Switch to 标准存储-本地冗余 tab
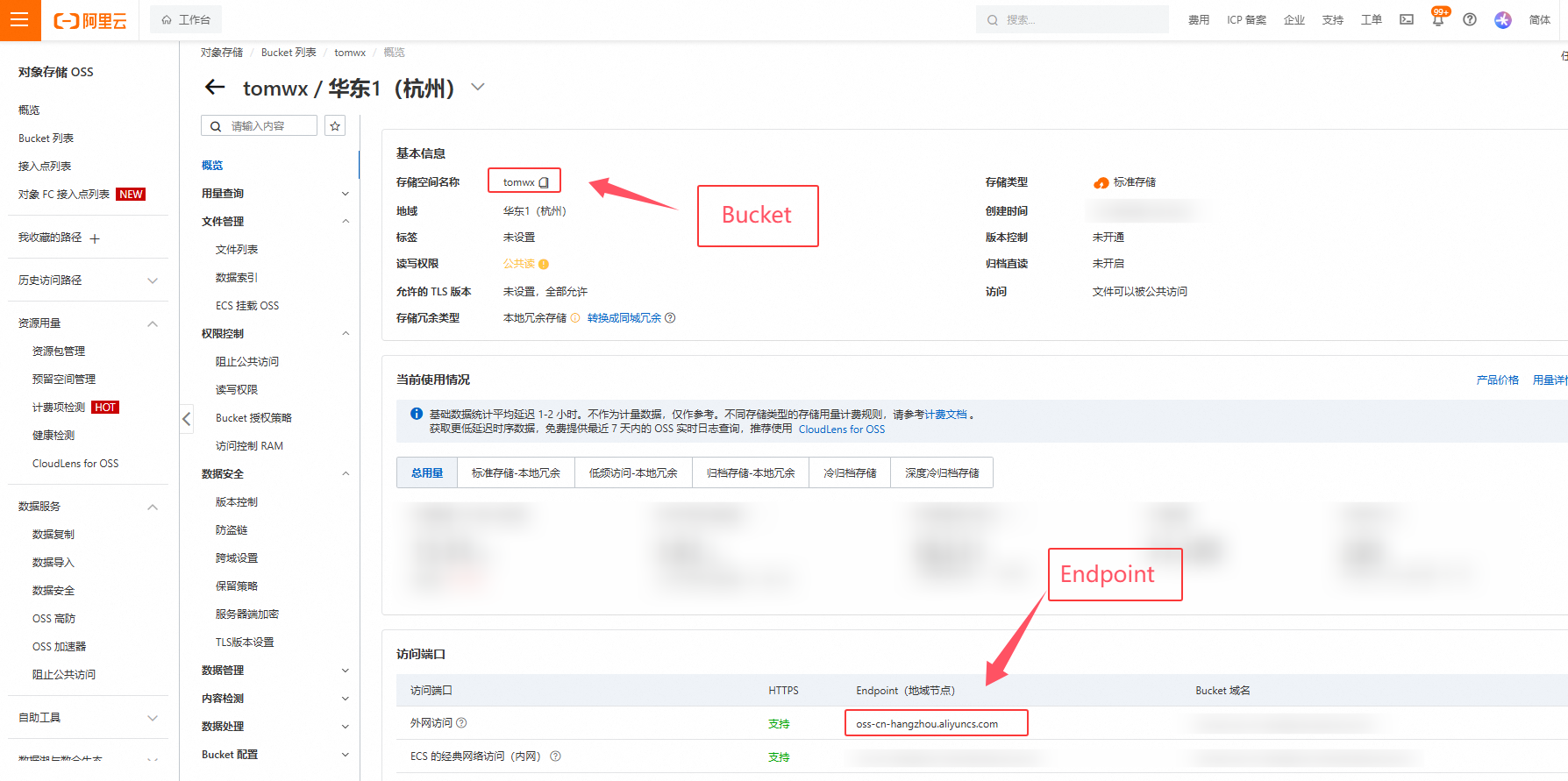 (516, 472)
